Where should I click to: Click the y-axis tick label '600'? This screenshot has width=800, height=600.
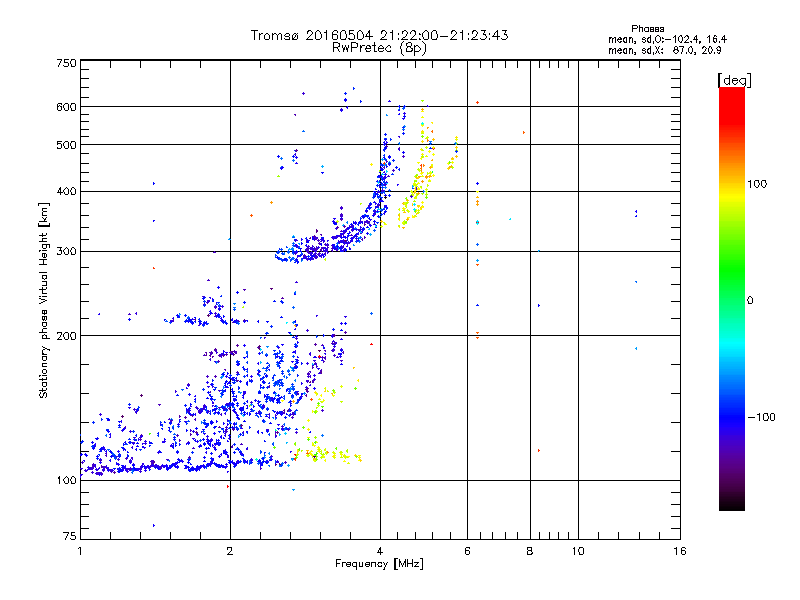(x=66, y=107)
